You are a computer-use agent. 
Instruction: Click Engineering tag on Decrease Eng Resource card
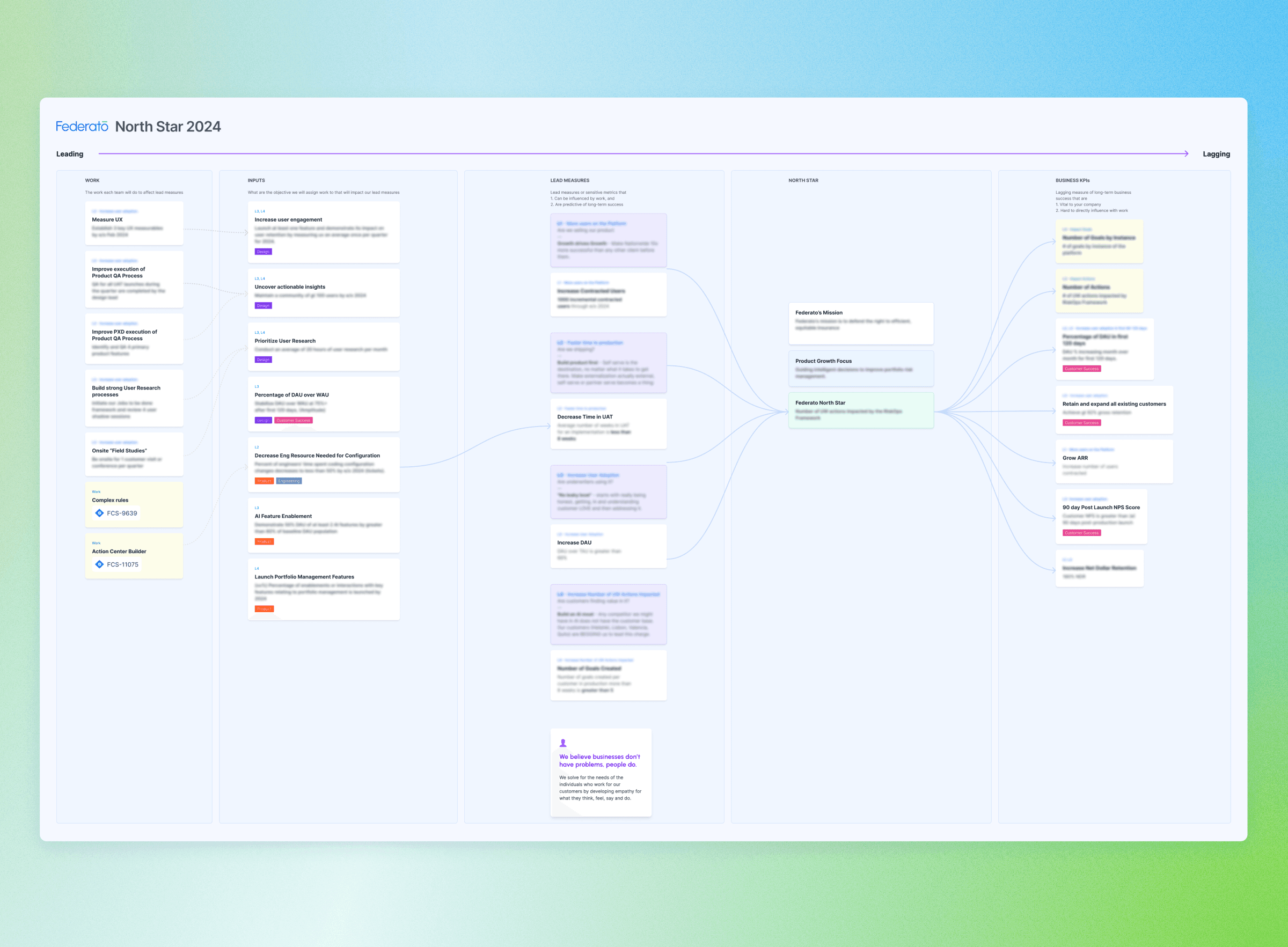click(x=289, y=481)
